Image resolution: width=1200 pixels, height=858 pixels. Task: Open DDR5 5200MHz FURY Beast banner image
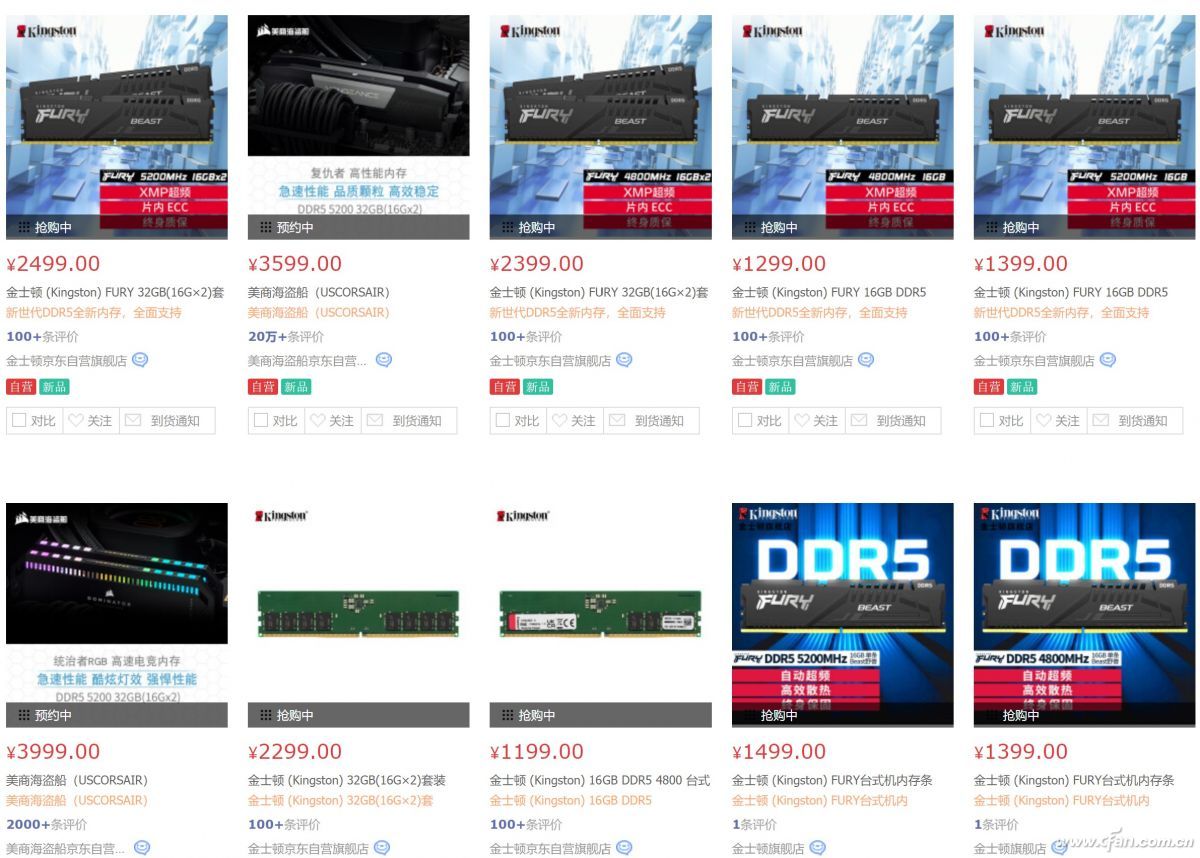point(843,615)
